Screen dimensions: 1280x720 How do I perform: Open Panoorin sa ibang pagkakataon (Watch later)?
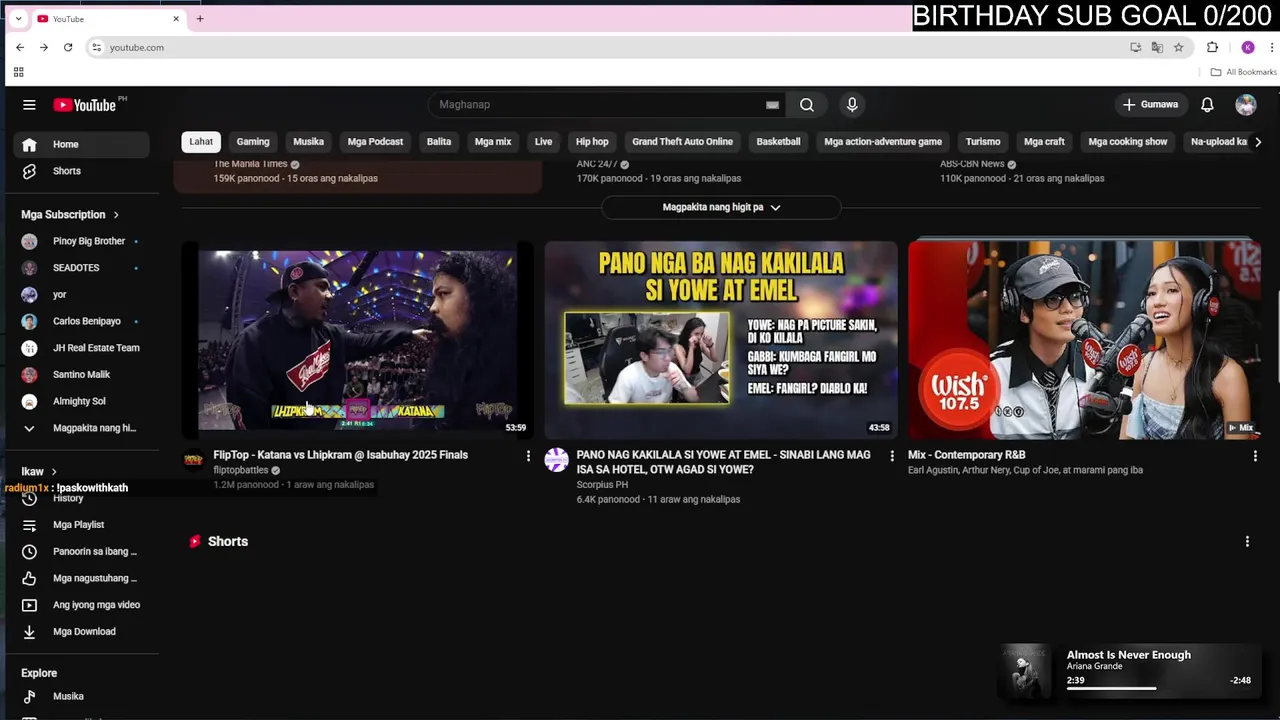pos(82,552)
